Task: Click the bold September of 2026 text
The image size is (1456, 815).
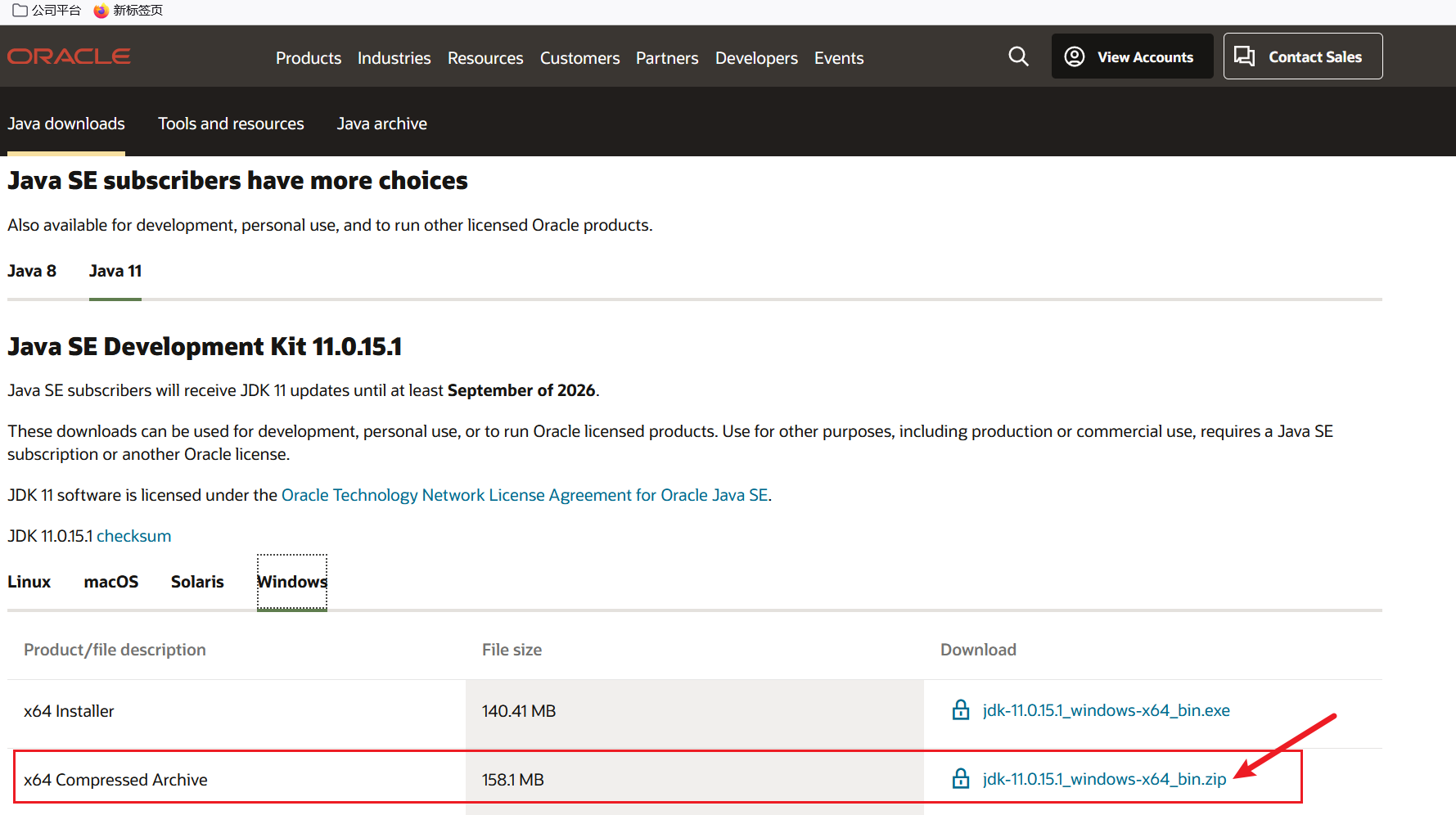Action: click(521, 390)
